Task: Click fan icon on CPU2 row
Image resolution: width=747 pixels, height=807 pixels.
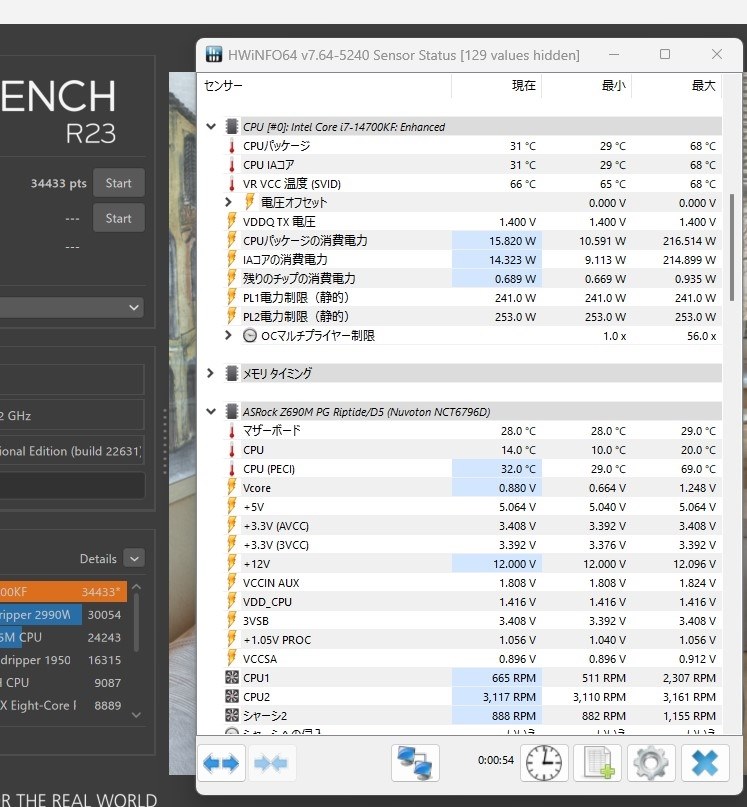Action: (232, 696)
